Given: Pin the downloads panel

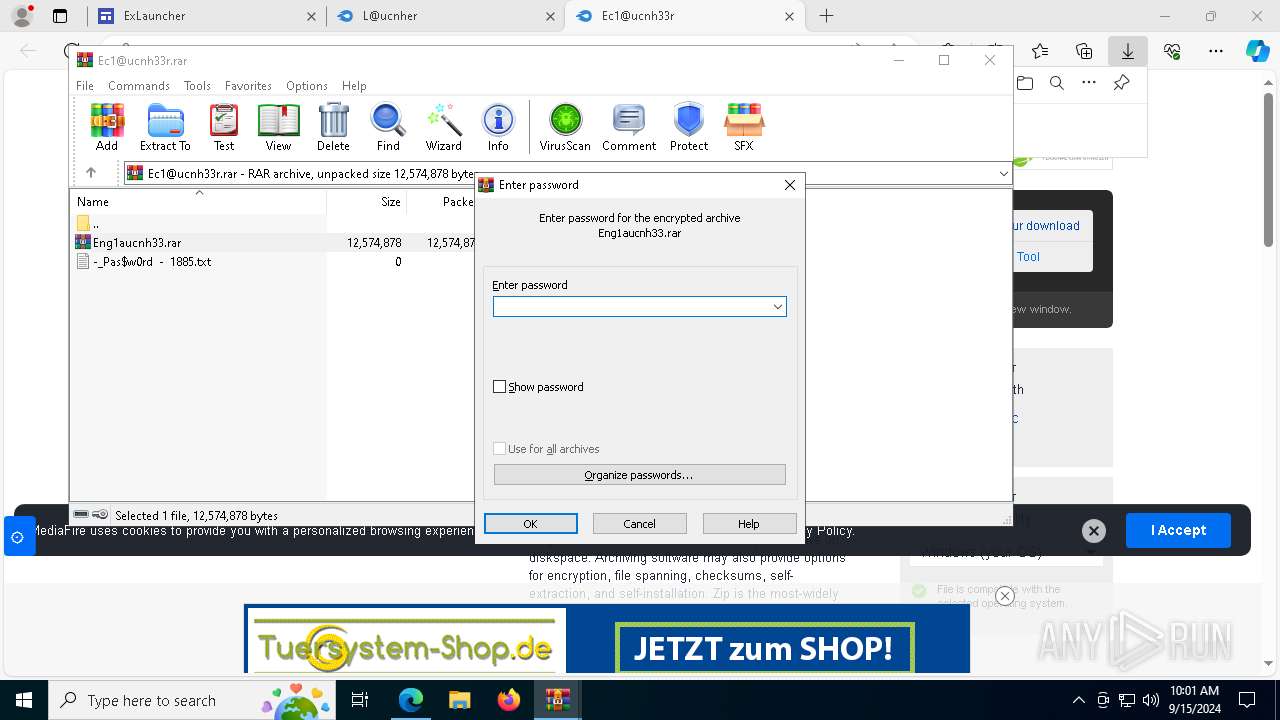Looking at the screenshot, I should click(1121, 83).
